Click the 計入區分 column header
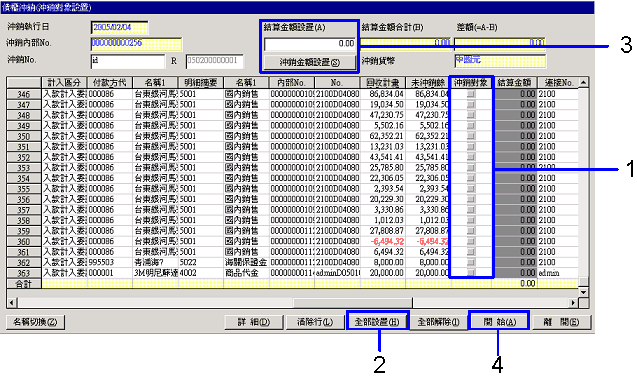Image resolution: width=637 pixels, height=380 pixels. click(64, 83)
